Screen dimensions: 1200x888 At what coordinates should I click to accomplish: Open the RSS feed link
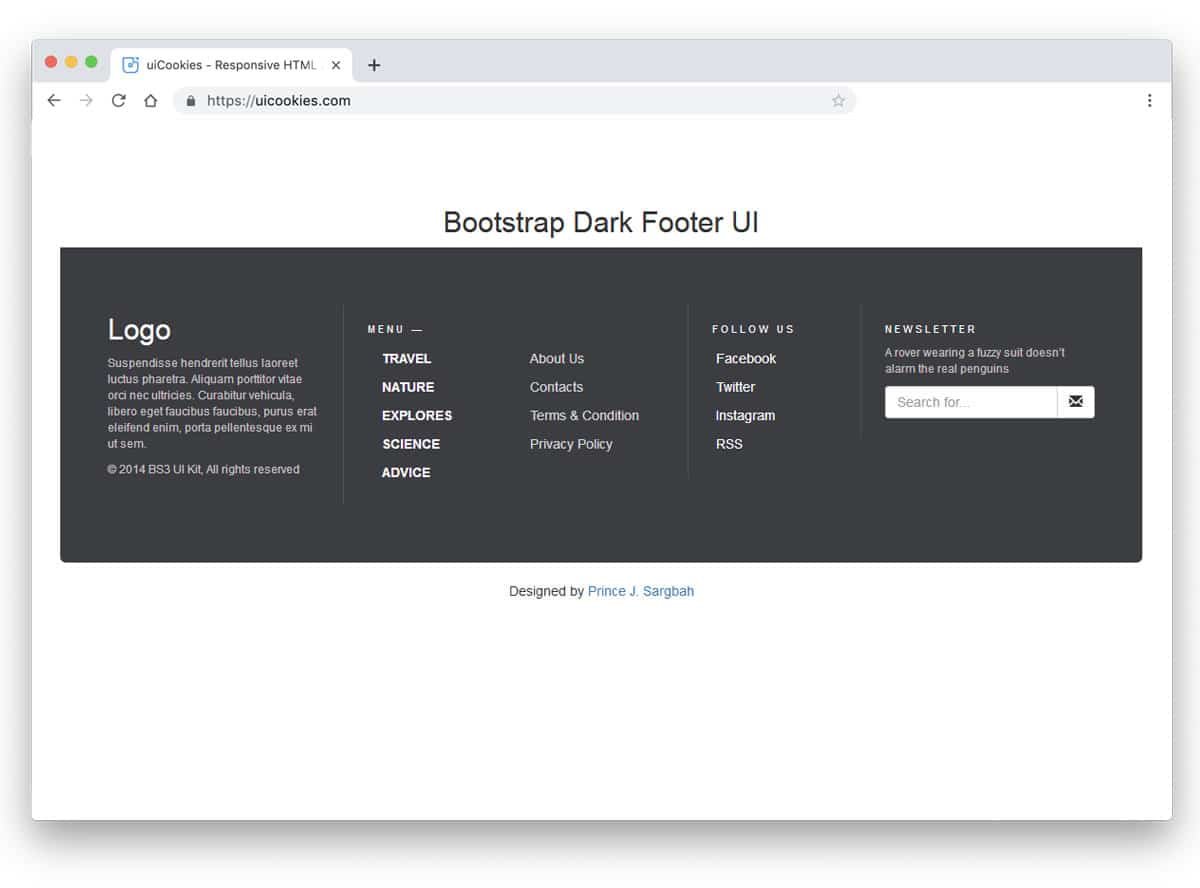(729, 444)
